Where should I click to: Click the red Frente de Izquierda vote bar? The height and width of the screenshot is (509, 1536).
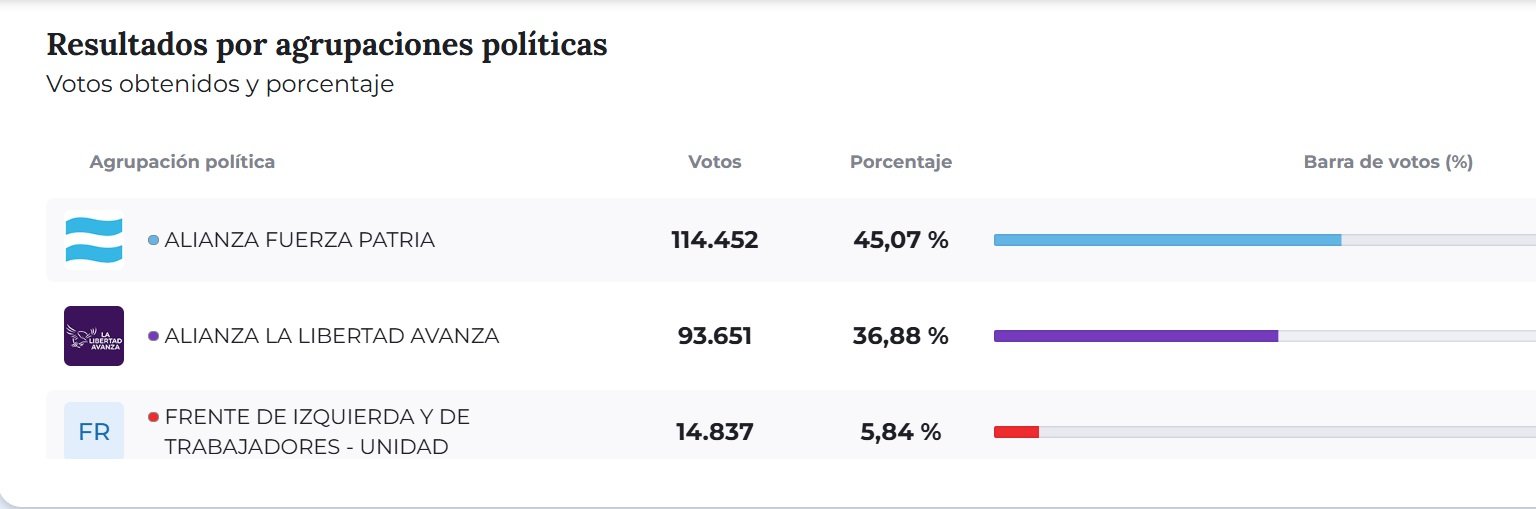[x=1016, y=432]
